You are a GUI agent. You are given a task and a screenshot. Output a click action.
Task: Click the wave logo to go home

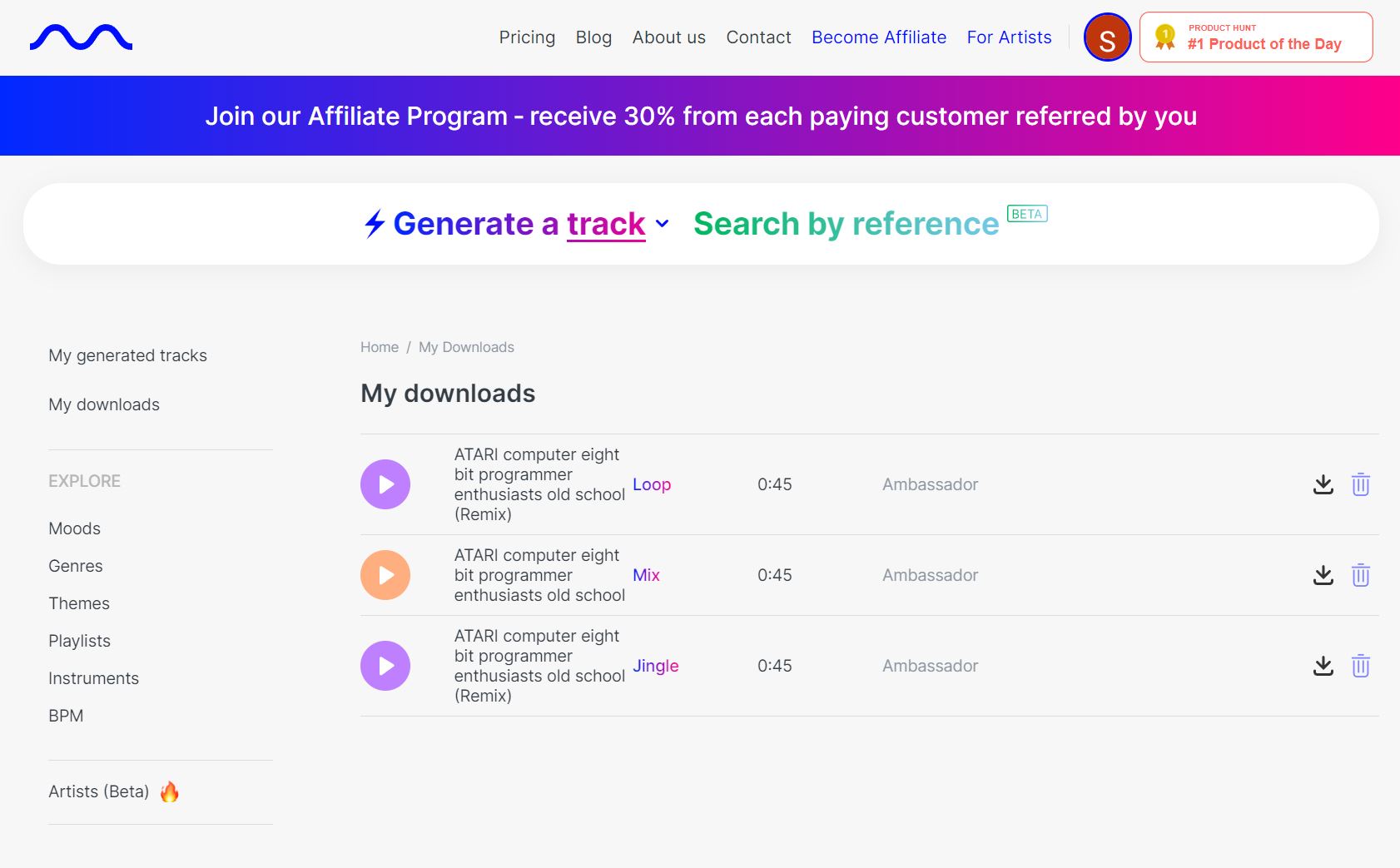click(x=81, y=37)
